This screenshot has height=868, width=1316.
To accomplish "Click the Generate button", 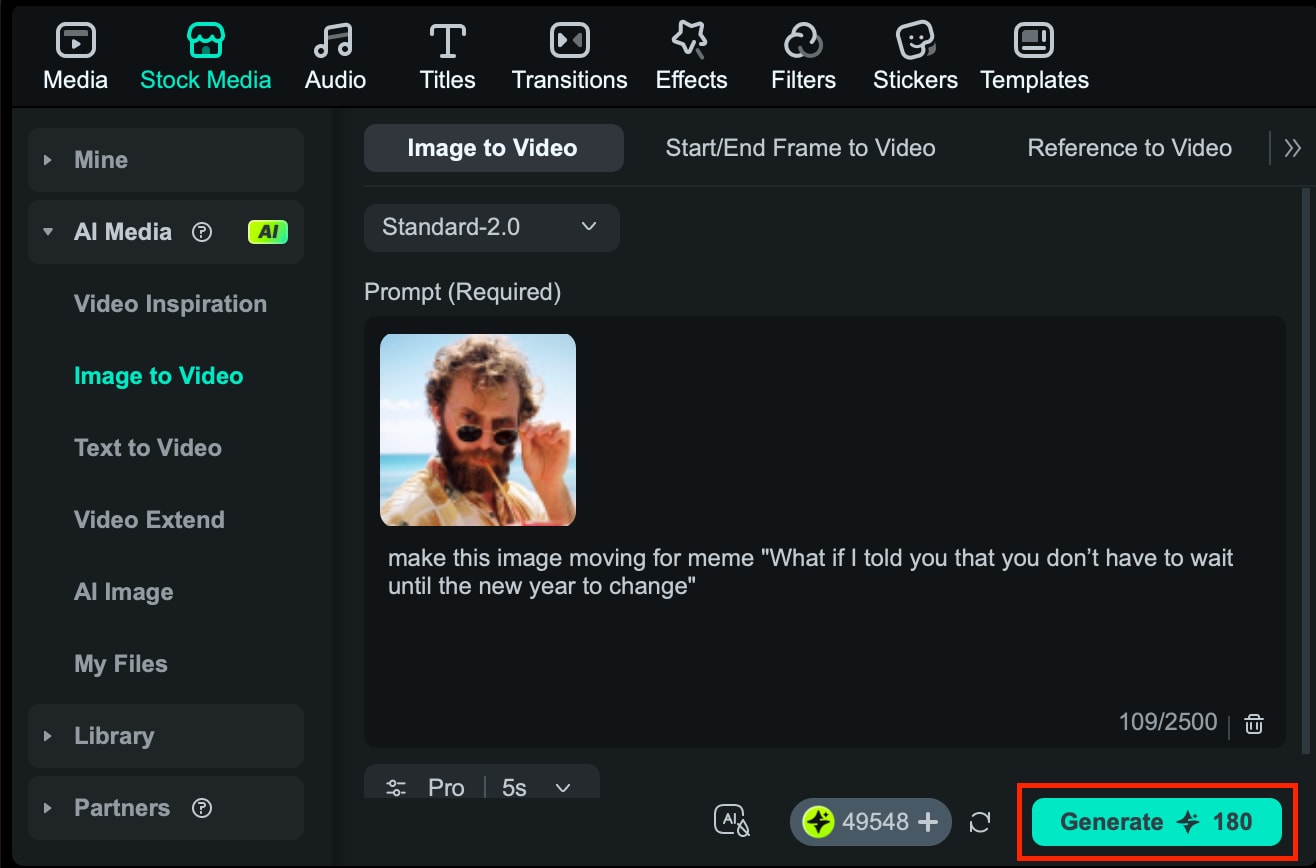I will (x=1157, y=821).
